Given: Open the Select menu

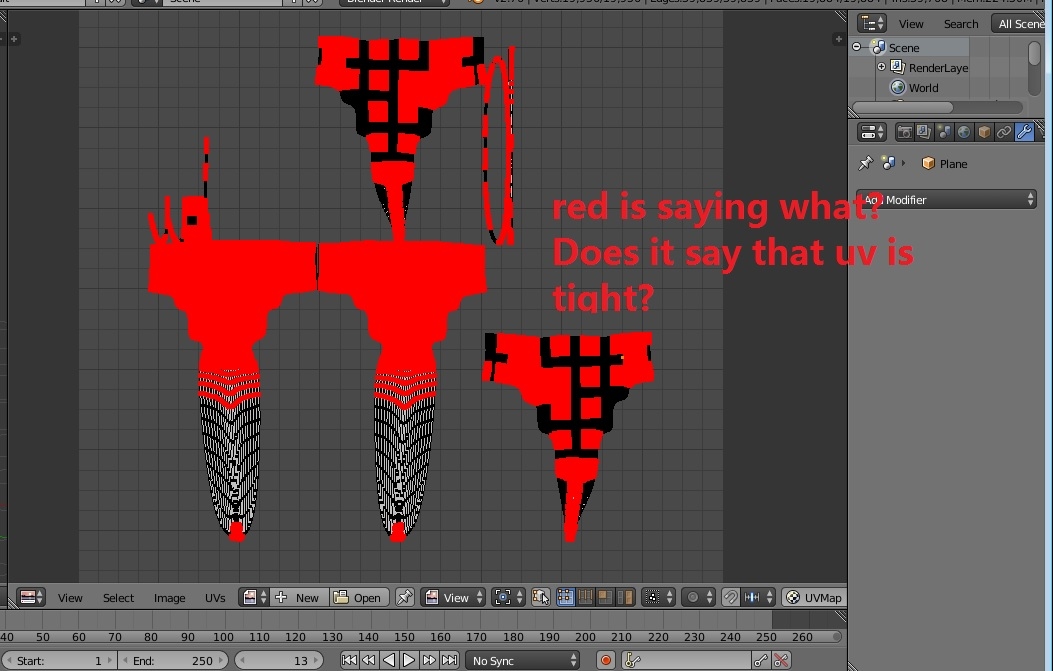Looking at the screenshot, I should pyautogui.click(x=118, y=598).
